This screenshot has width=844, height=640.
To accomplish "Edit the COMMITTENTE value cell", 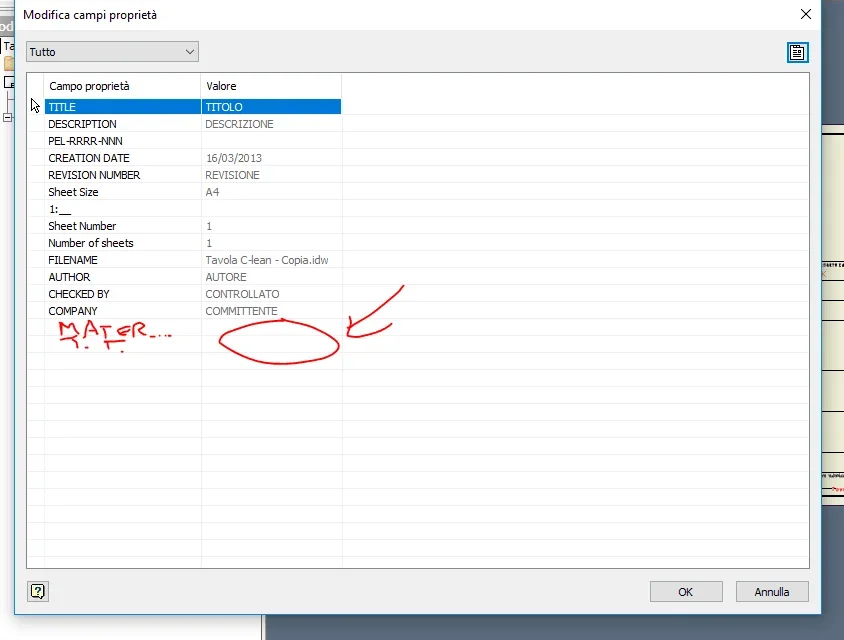I will pyautogui.click(x=271, y=311).
